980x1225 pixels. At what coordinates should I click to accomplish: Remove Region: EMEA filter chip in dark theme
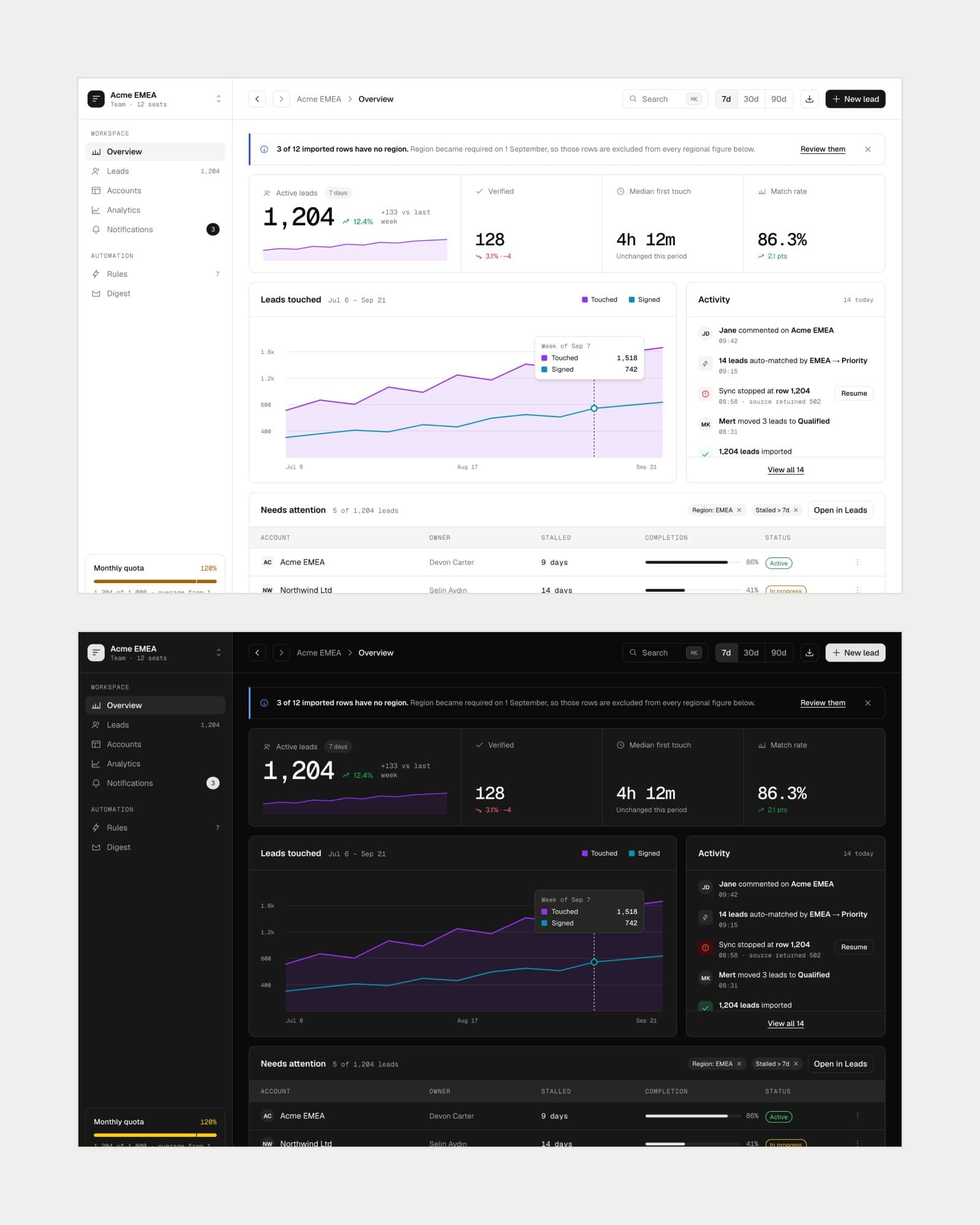click(x=739, y=1064)
